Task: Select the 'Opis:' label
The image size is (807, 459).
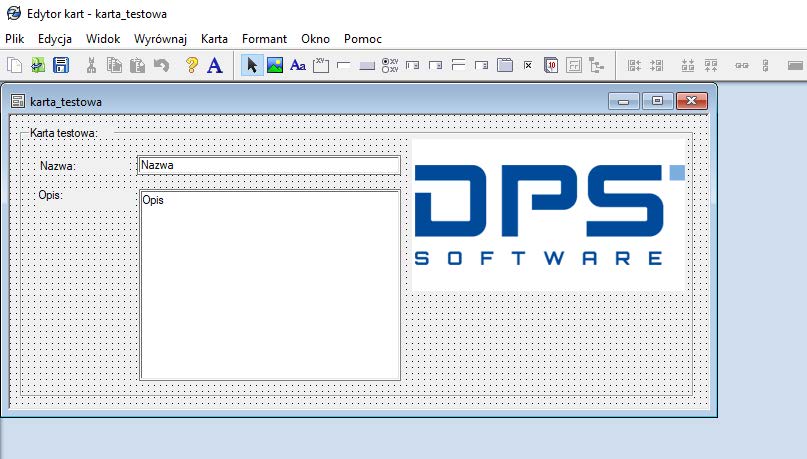Action: (50, 195)
